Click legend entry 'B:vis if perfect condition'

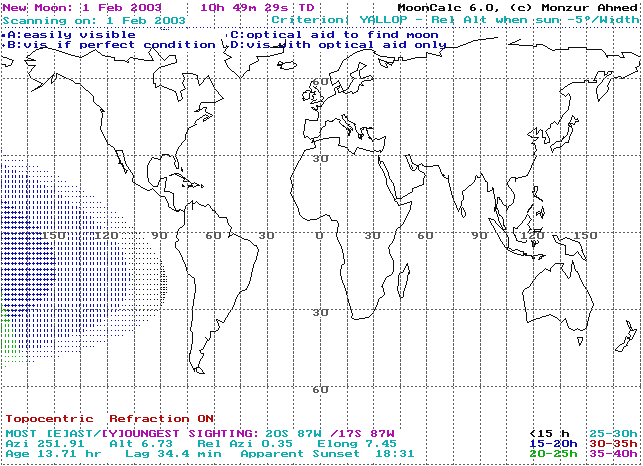pyautogui.click(x=111, y=45)
